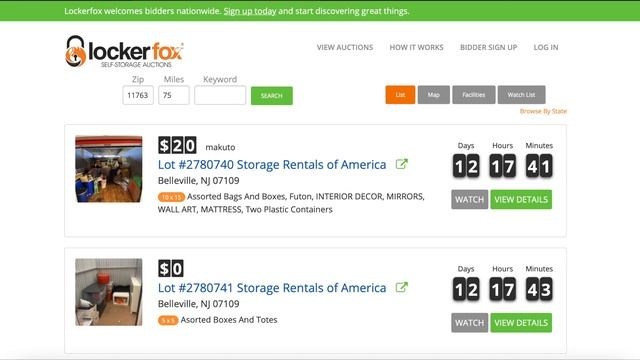
Task: Click Asorted Boxes And Totes description
Action: (x=229, y=320)
